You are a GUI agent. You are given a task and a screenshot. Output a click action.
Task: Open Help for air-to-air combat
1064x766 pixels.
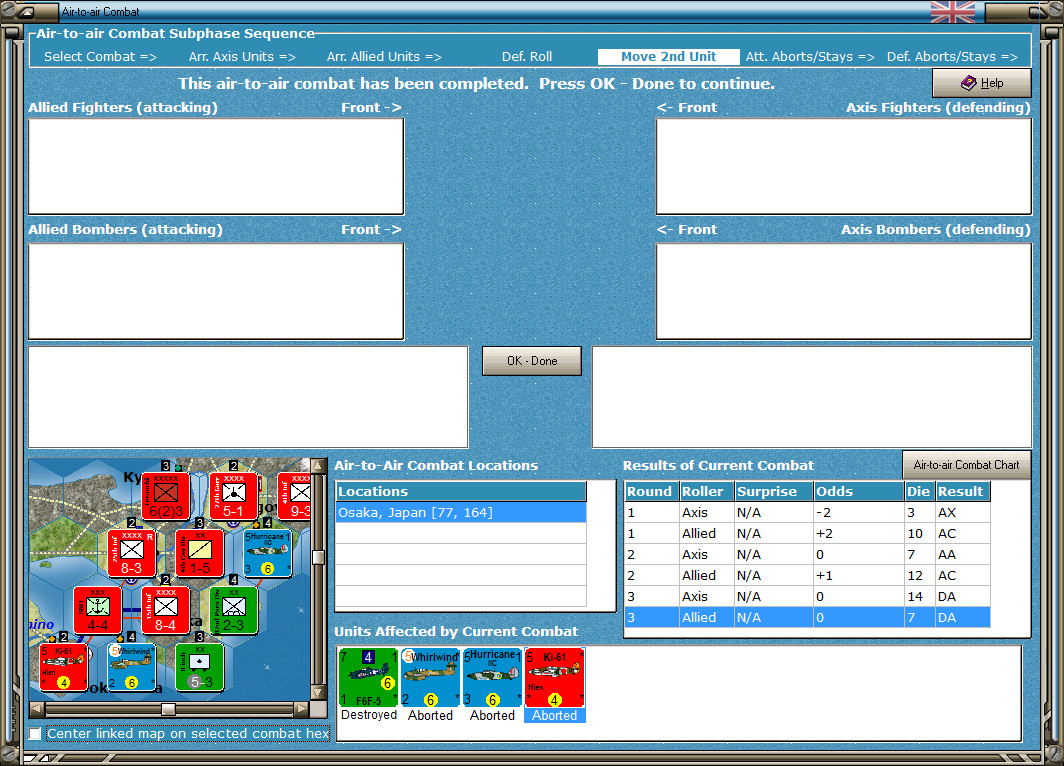(982, 83)
